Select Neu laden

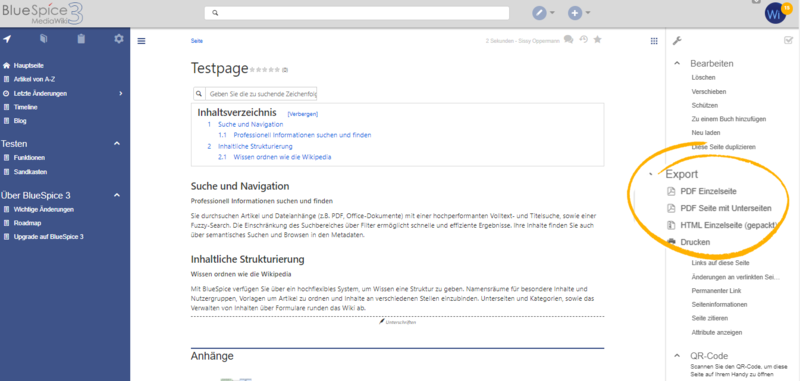(x=706, y=133)
